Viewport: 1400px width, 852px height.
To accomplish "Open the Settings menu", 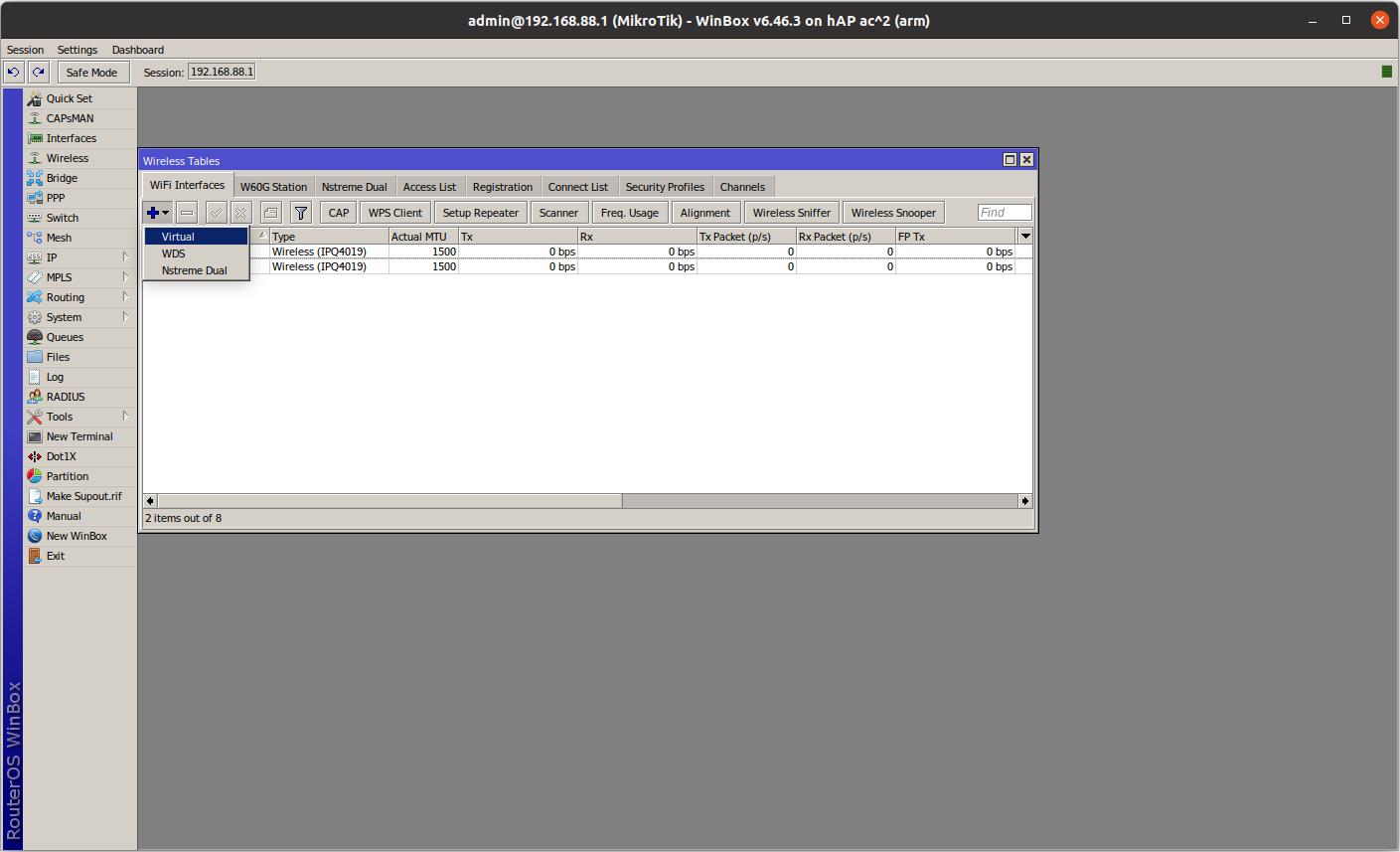I will pyautogui.click(x=78, y=50).
